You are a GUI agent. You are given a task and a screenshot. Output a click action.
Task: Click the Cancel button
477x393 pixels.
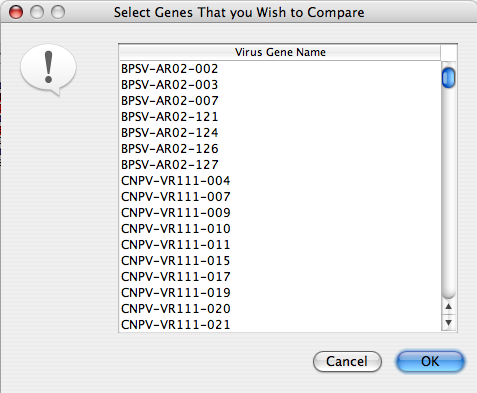point(347,361)
